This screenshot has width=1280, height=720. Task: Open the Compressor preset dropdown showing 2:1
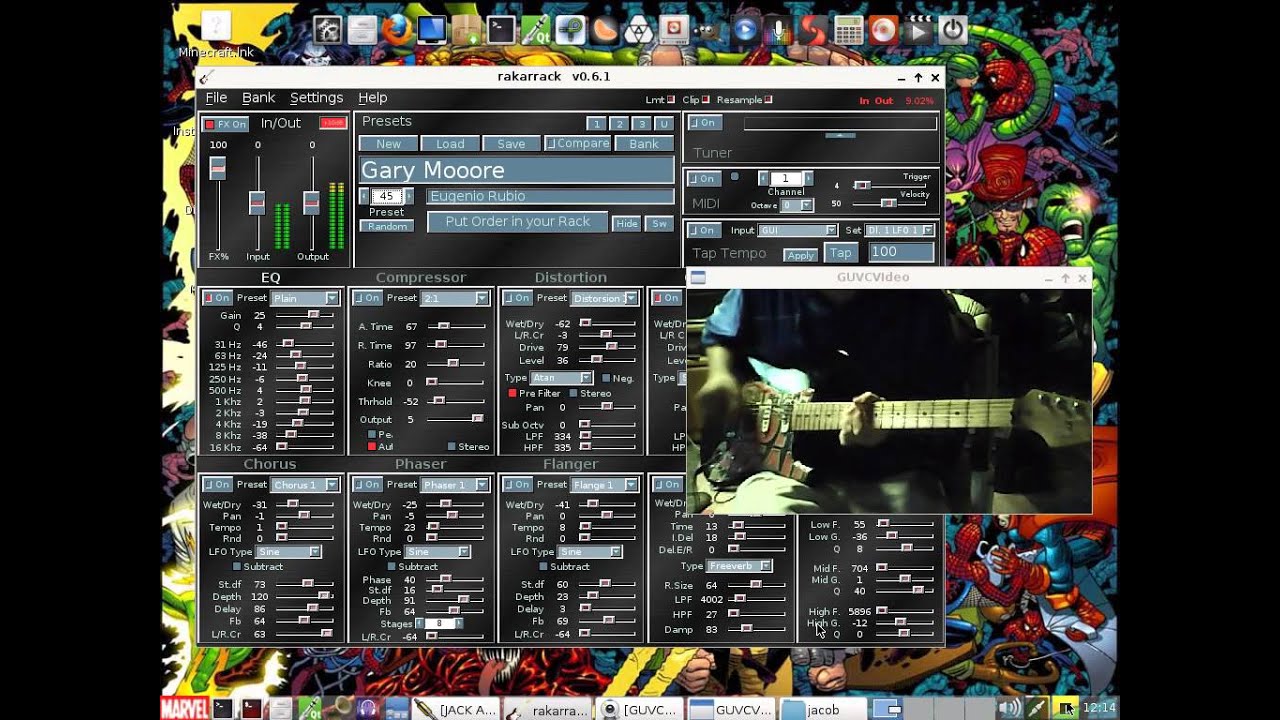coord(455,298)
